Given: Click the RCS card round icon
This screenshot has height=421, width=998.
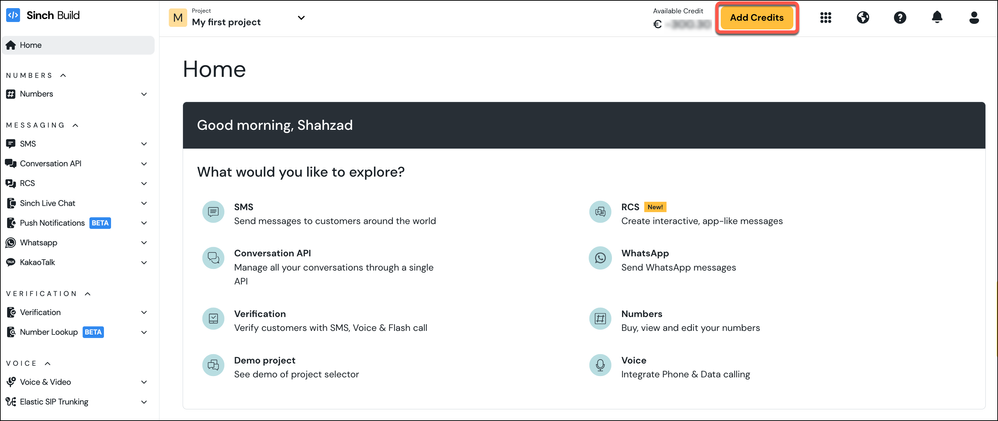Looking at the screenshot, I should 600,212.
